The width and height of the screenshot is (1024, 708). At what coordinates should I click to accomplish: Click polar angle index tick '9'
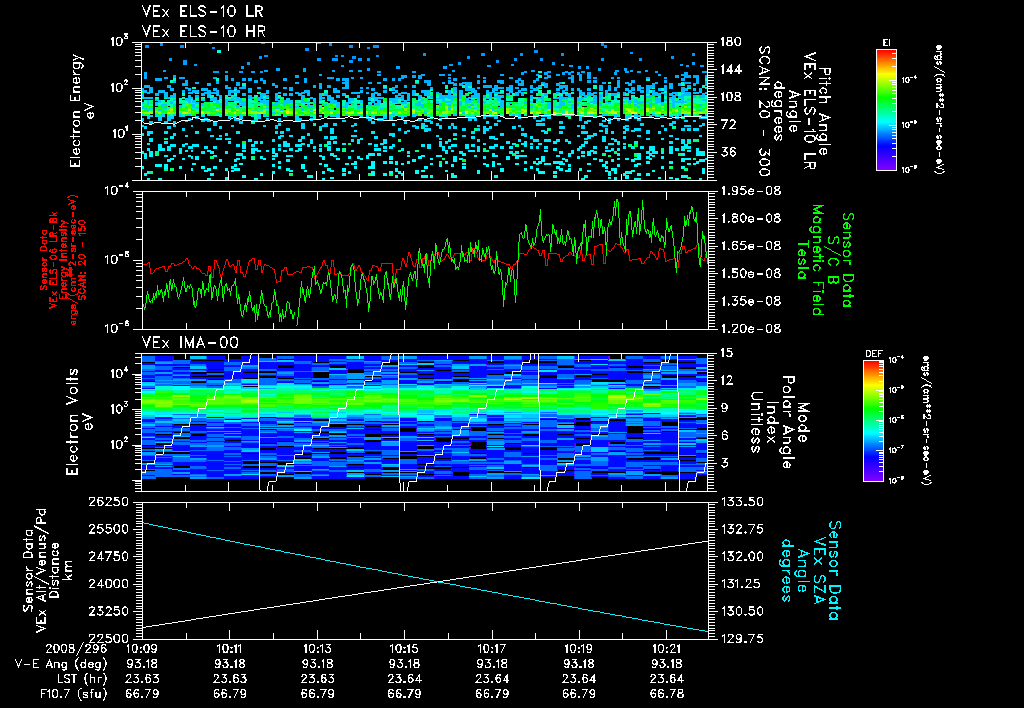(724, 408)
